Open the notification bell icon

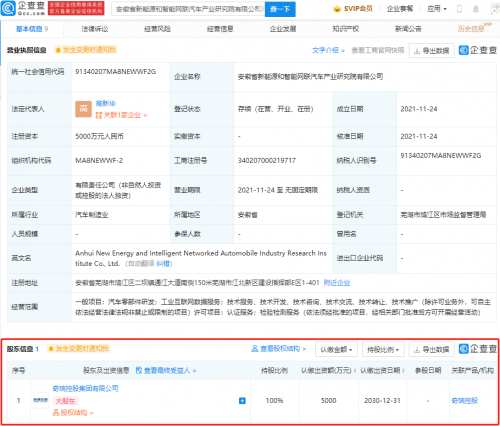coord(476,9)
